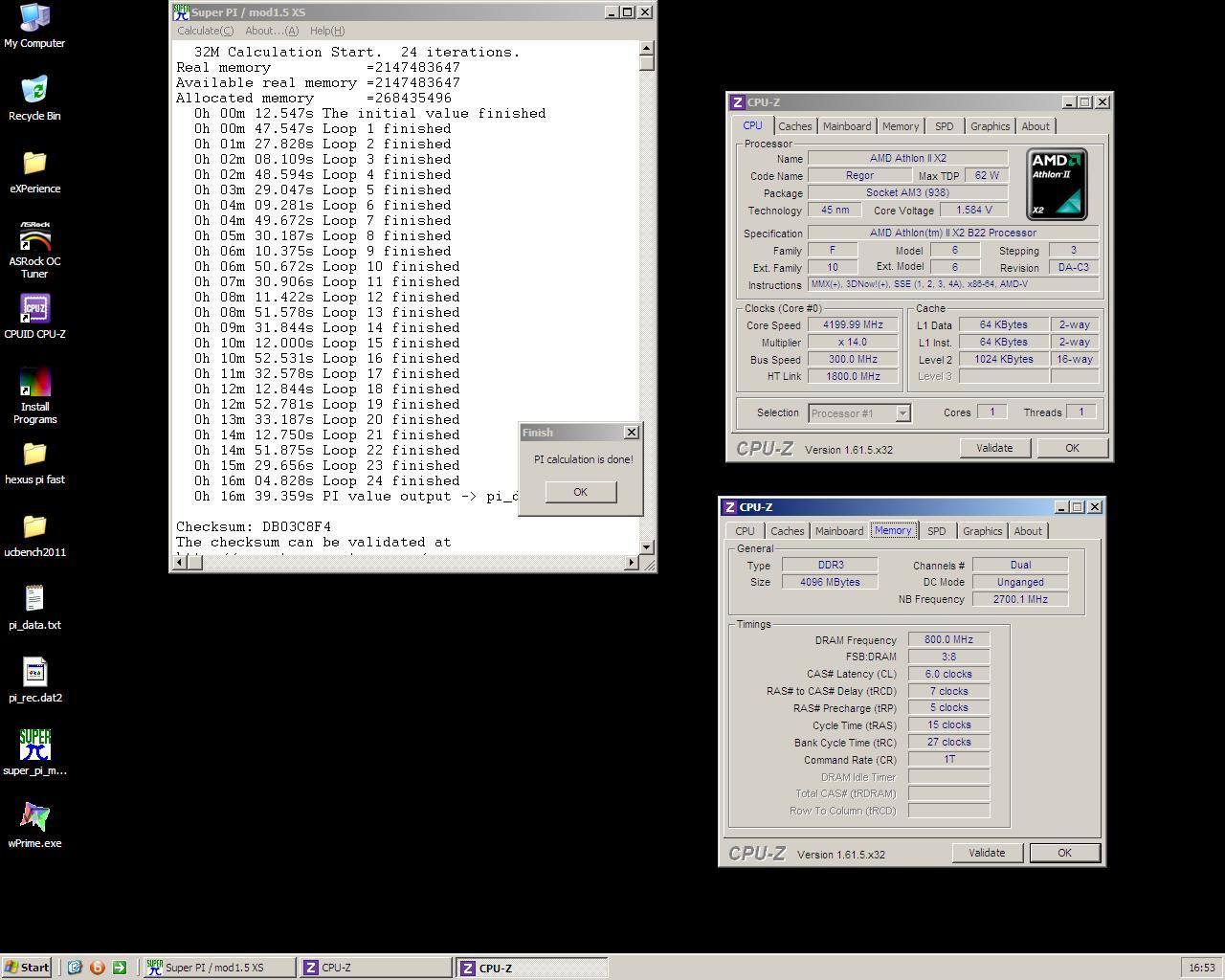Switch to About tab in upper CPU-Z
This screenshot has height=980, width=1225.
(x=1036, y=126)
